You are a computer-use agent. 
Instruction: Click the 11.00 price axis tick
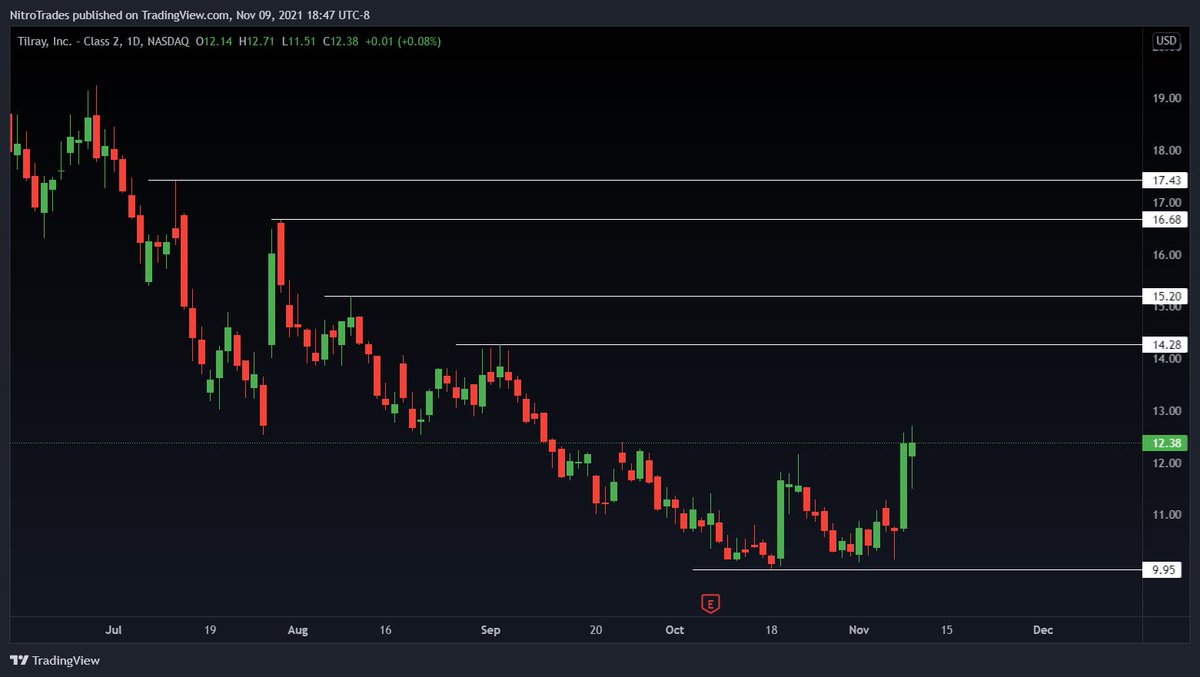[1166, 515]
